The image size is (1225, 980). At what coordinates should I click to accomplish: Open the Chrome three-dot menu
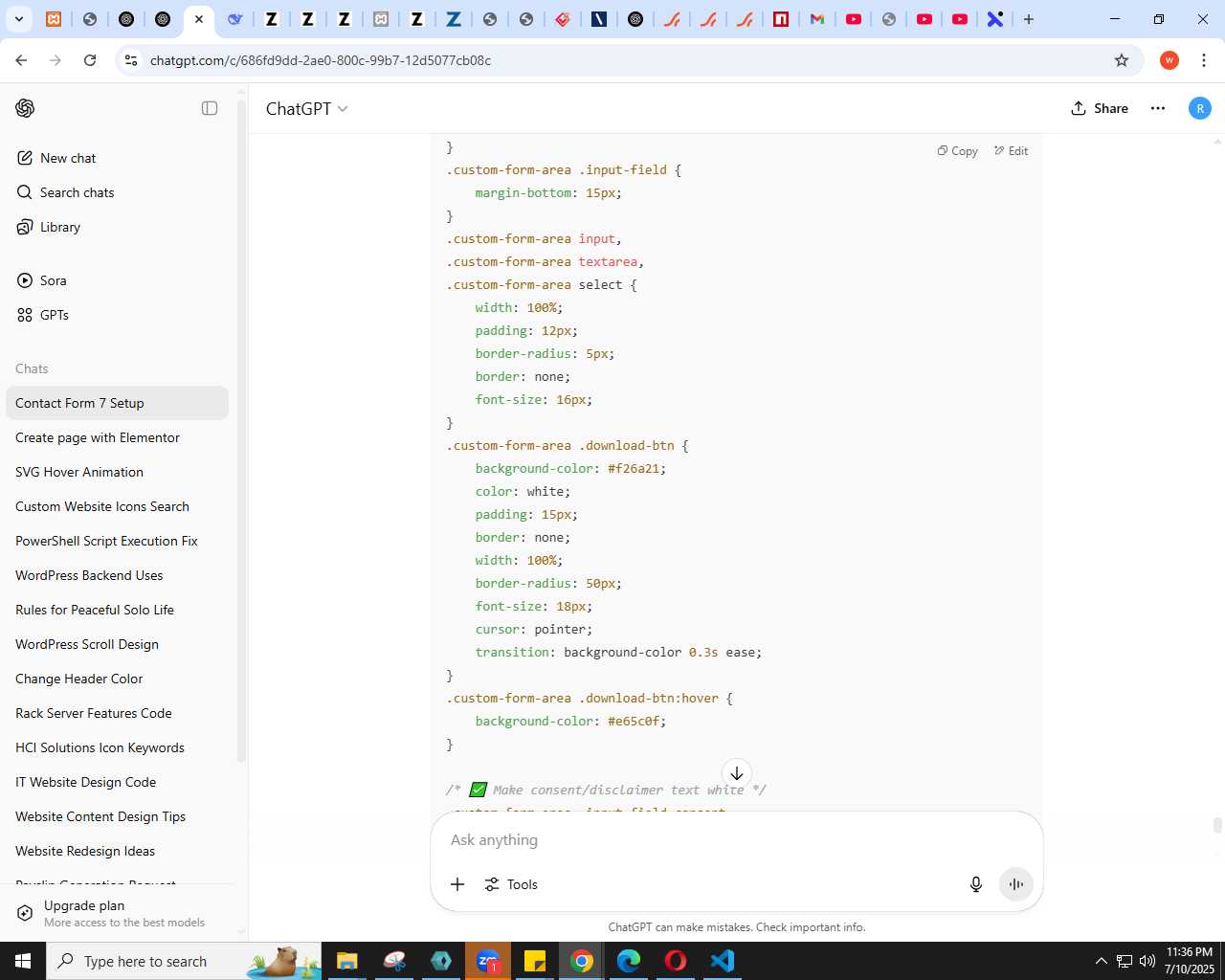click(x=1204, y=60)
